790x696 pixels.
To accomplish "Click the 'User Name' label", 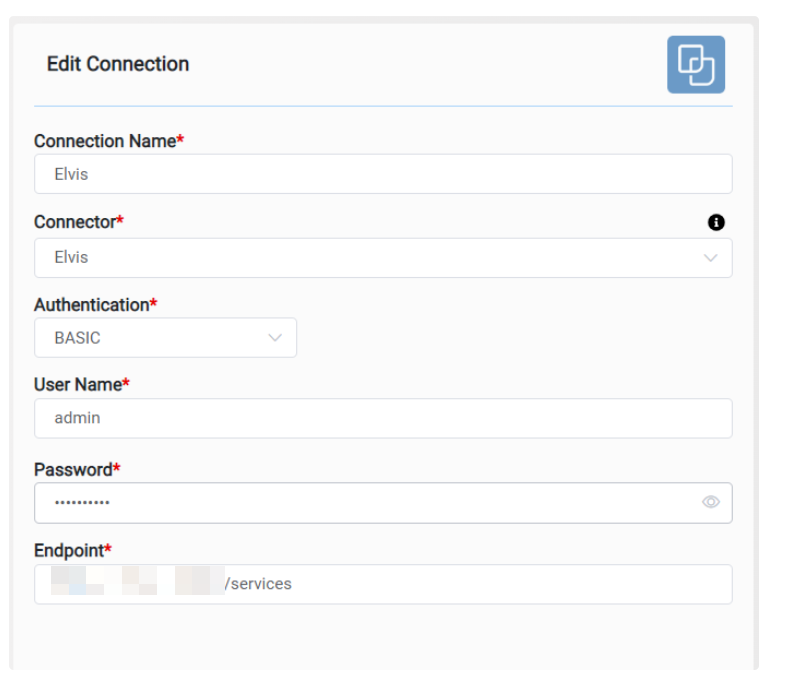I will (x=78, y=384).
